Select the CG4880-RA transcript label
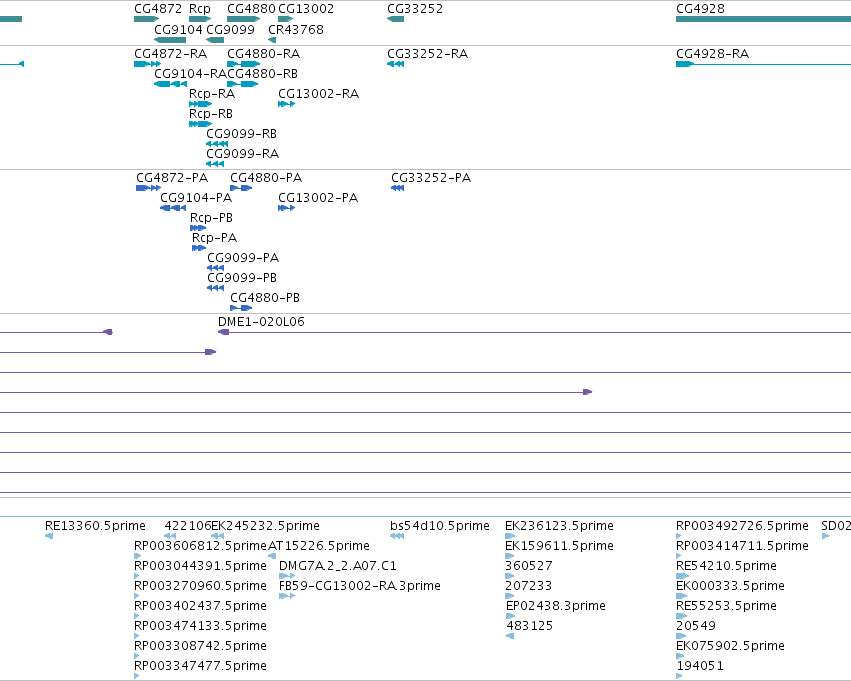 coord(263,54)
